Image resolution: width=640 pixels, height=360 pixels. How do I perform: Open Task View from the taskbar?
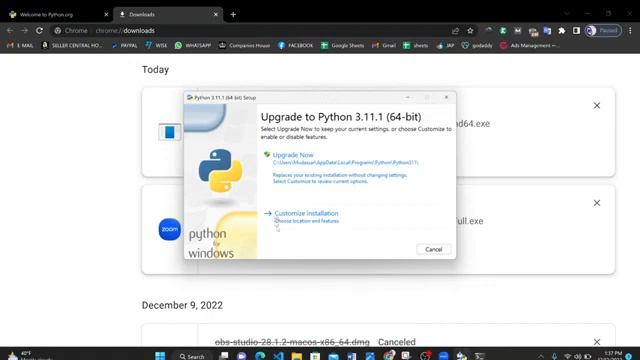(x=224, y=356)
